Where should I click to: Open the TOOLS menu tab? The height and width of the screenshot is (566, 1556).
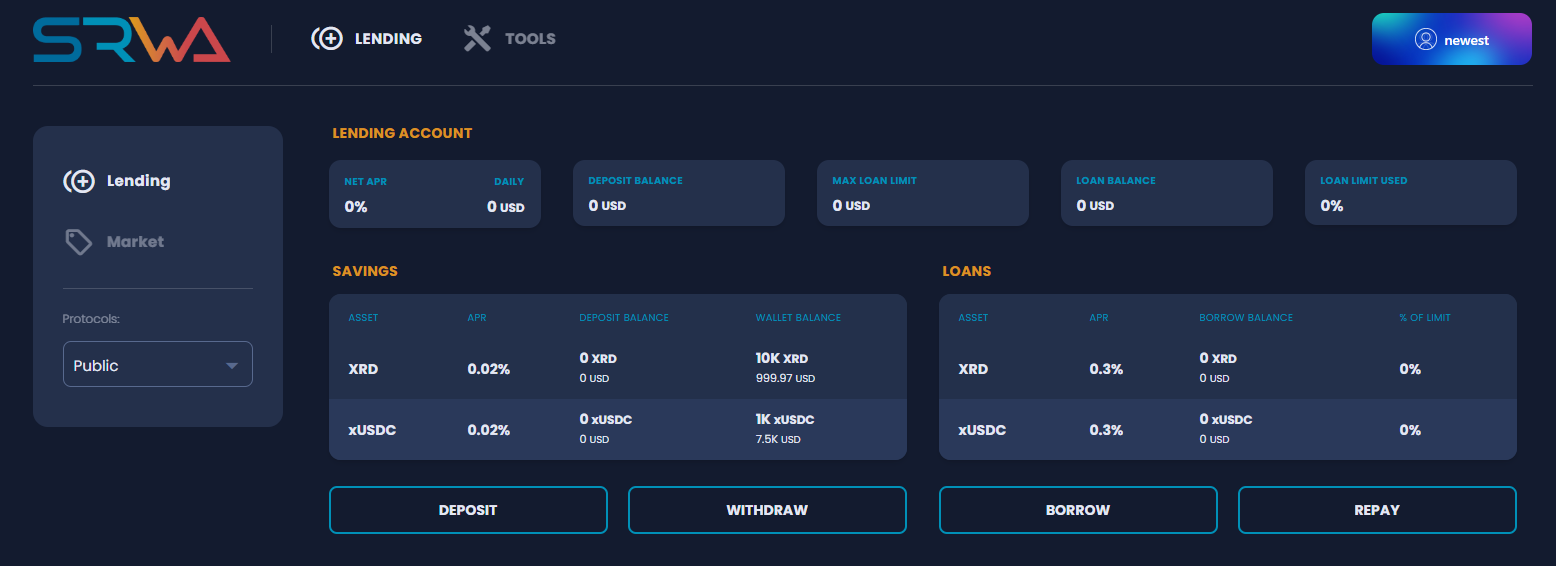529,39
